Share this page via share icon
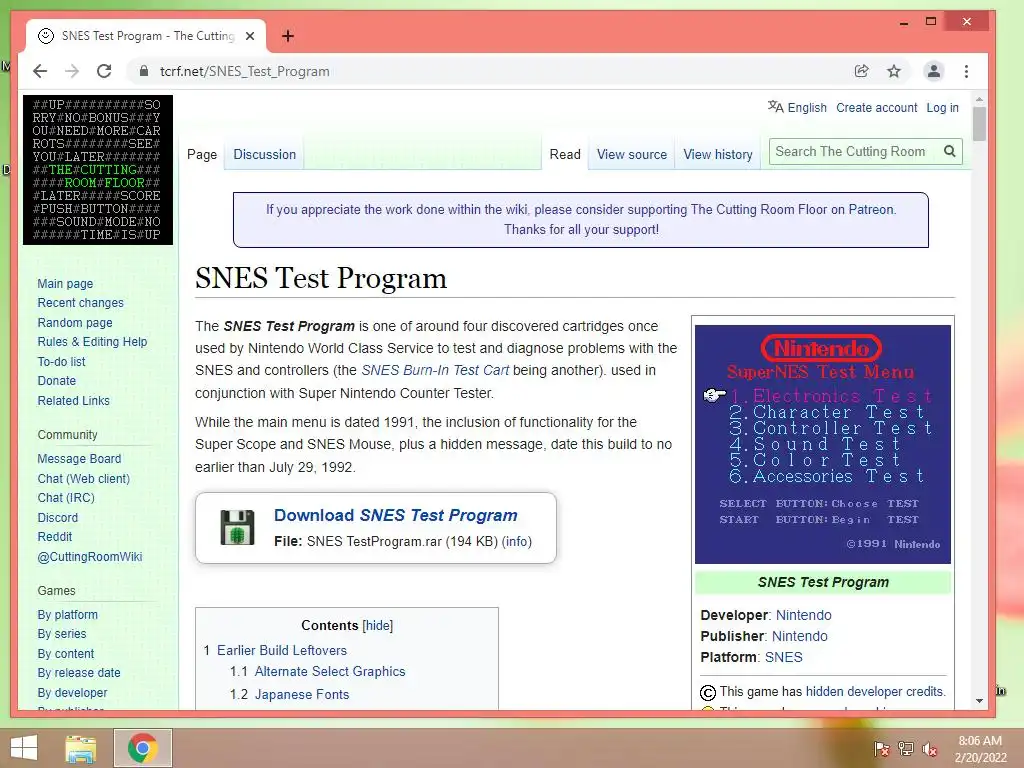Viewport: 1024px width, 768px height. (861, 71)
